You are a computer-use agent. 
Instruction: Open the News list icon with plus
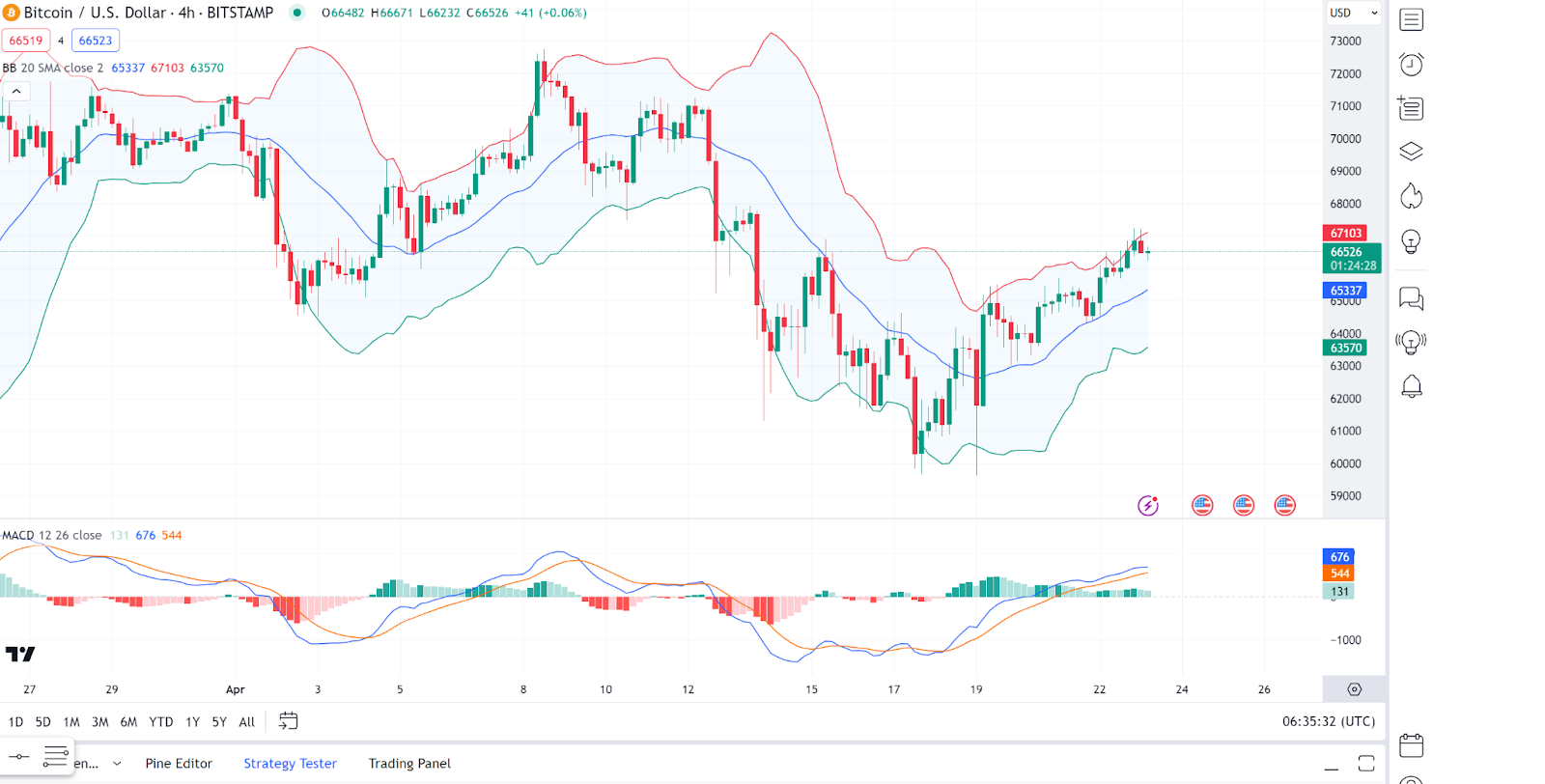tap(1411, 108)
